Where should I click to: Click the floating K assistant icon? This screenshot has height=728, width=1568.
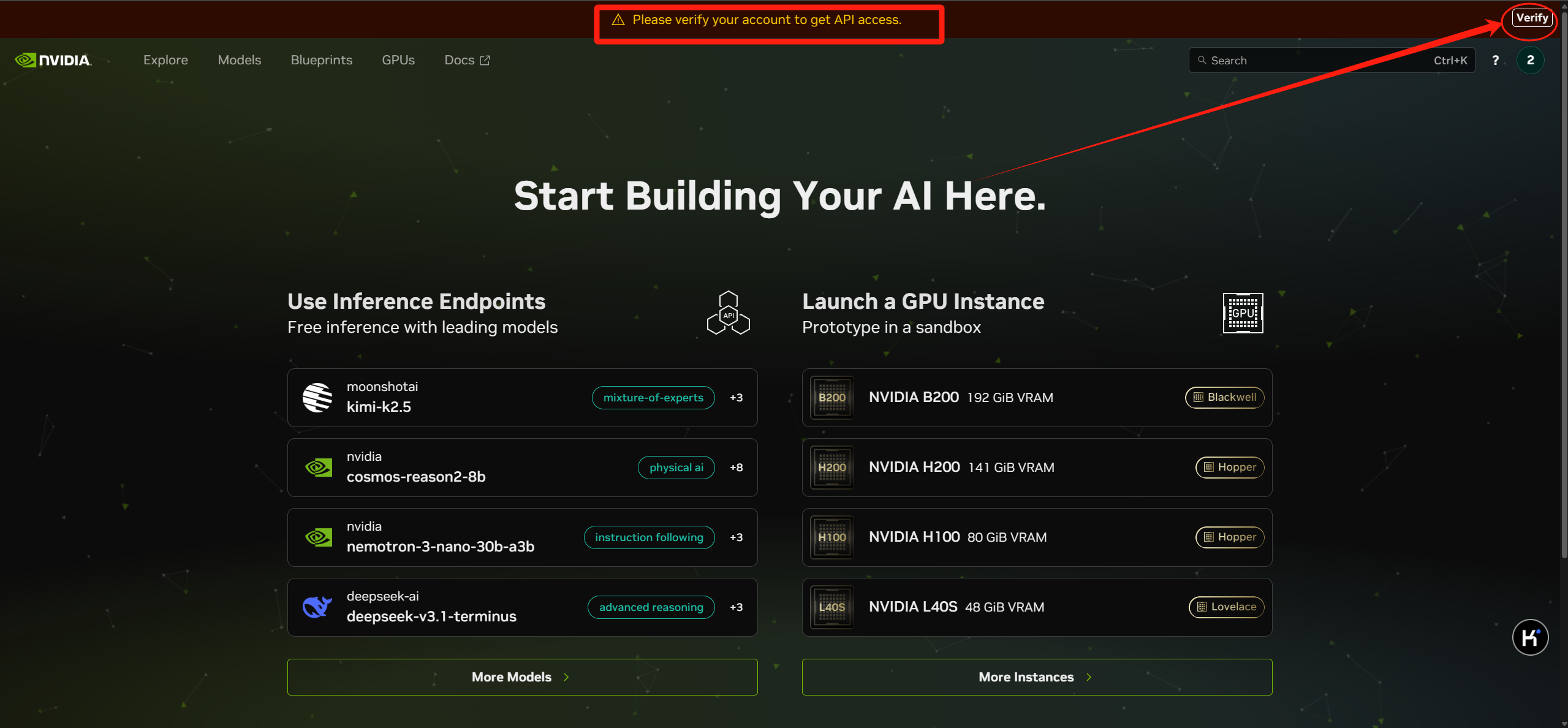tap(1529, 637)
